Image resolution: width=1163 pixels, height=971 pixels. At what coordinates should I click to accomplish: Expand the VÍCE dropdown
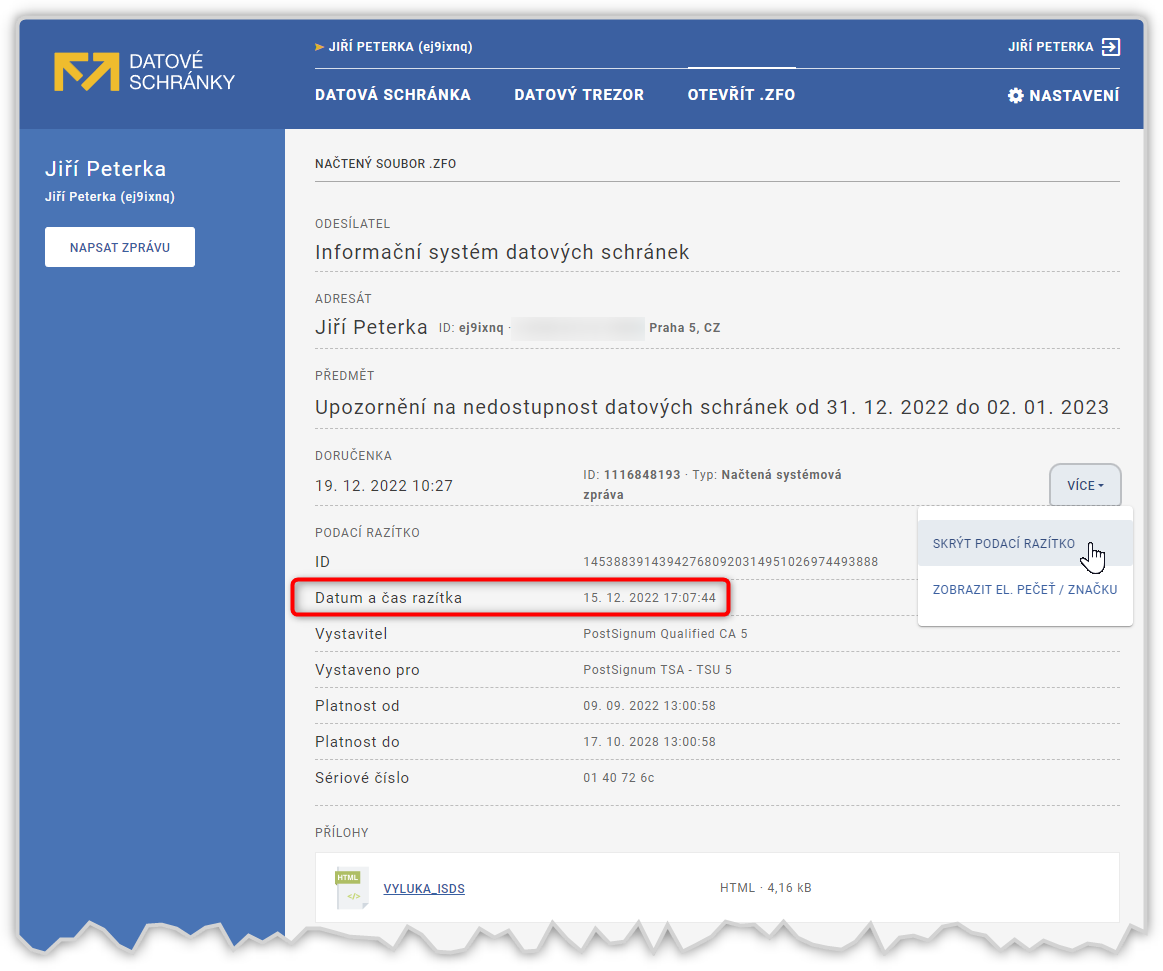1085,485
